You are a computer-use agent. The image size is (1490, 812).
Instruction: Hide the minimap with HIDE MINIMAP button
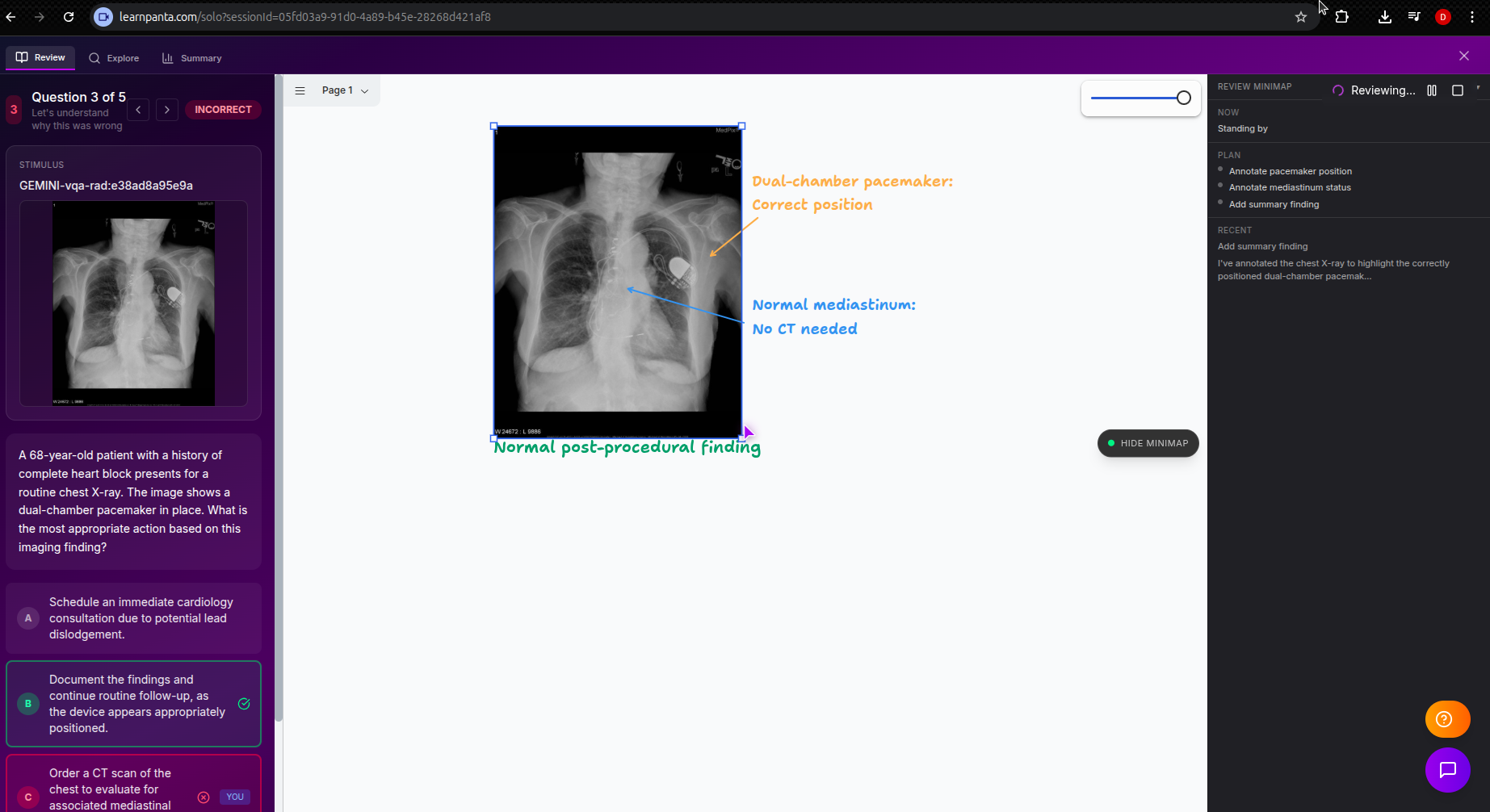coord(1148,443)
